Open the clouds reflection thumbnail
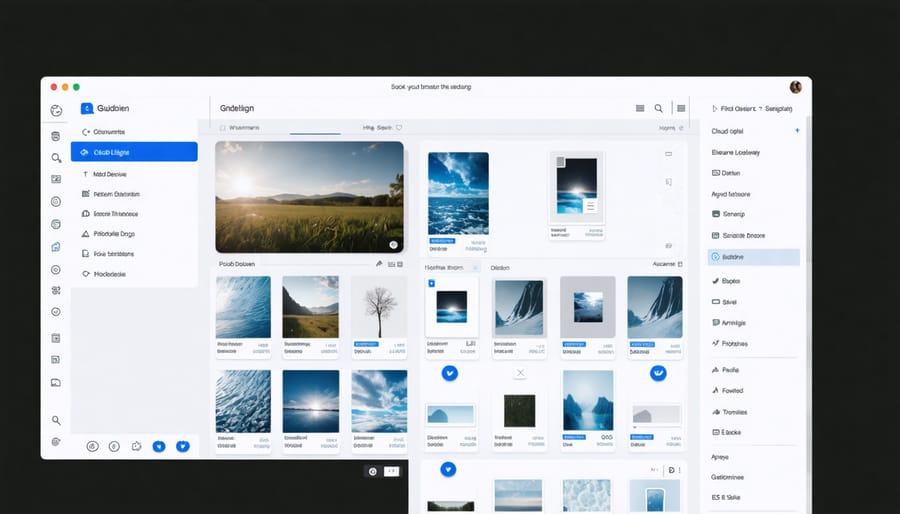Viewport: 900px width, 514px height. pos(379,401)
